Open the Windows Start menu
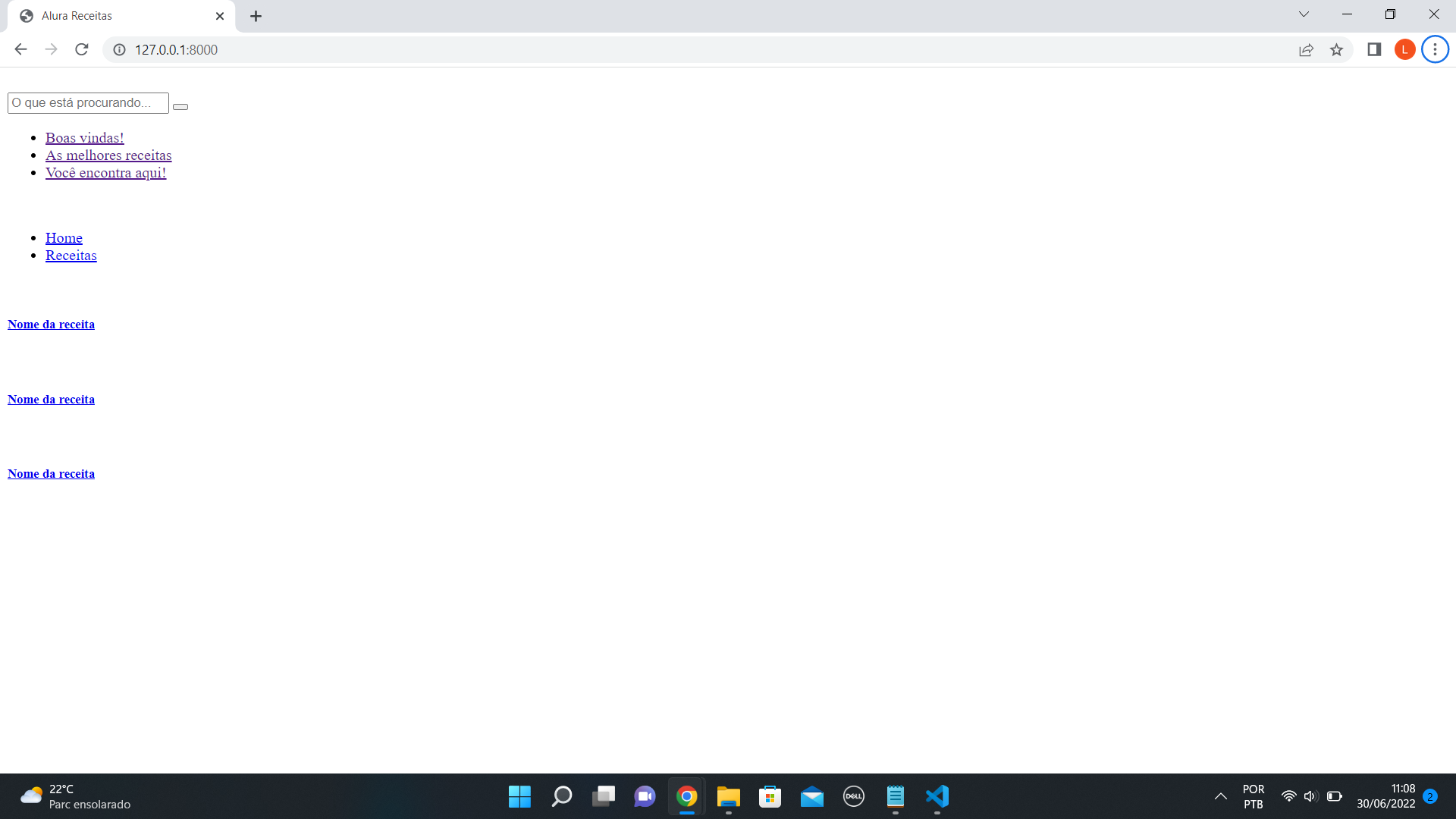This screenshot has width=1456, height=819. click(x=519, y=796)
